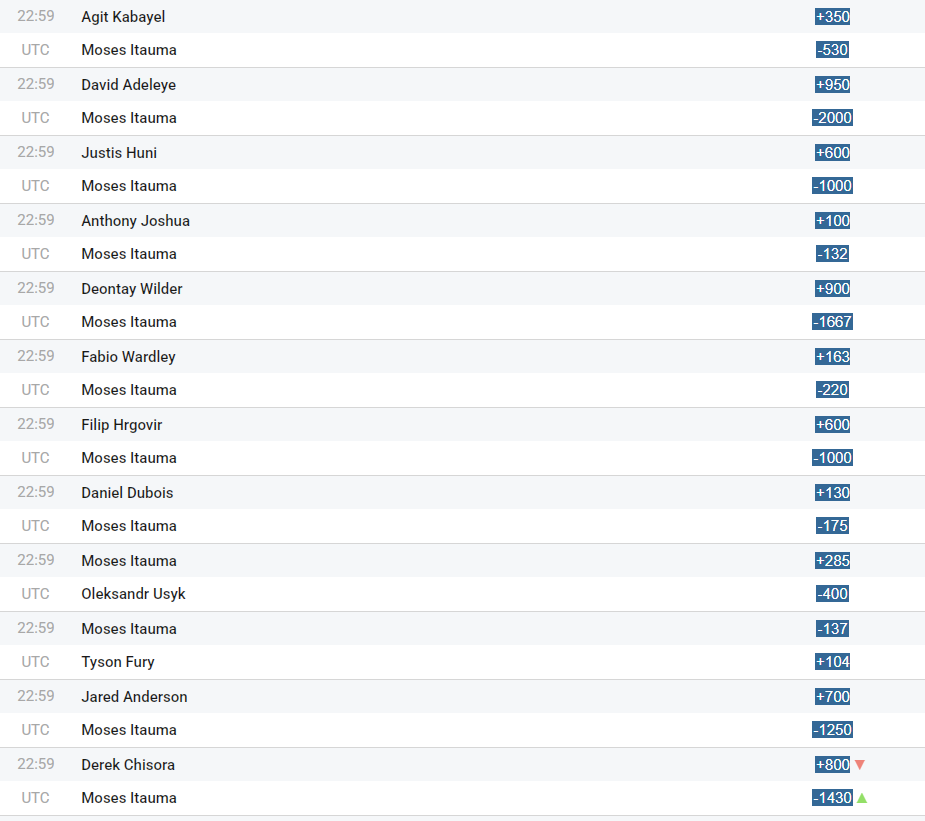The width and height of the screenshot is (925, 821).
Task: Choose the +285 odds for Moses Itauma
Action: [832, 561]
